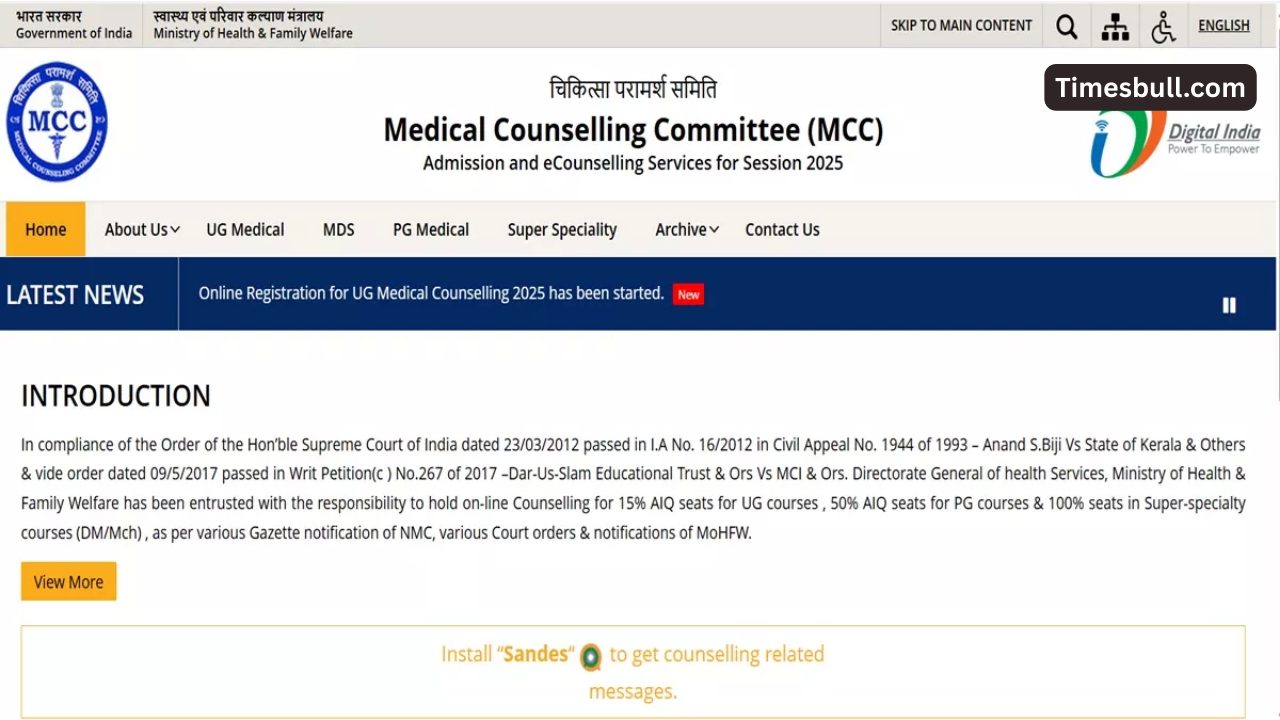The width and height of the screenshot is (1280, 720).
Task: Click the View More button
Action: point(68,581)
